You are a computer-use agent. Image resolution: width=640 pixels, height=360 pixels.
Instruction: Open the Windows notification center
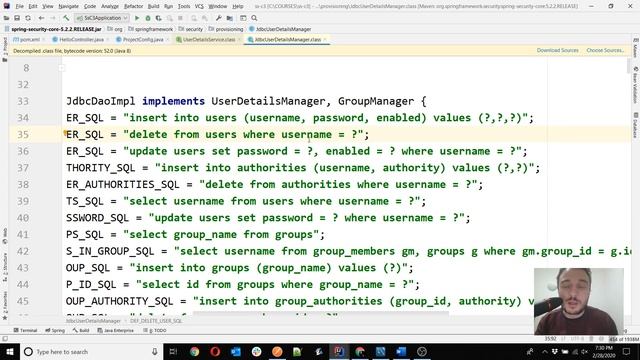tap(627, 351)
